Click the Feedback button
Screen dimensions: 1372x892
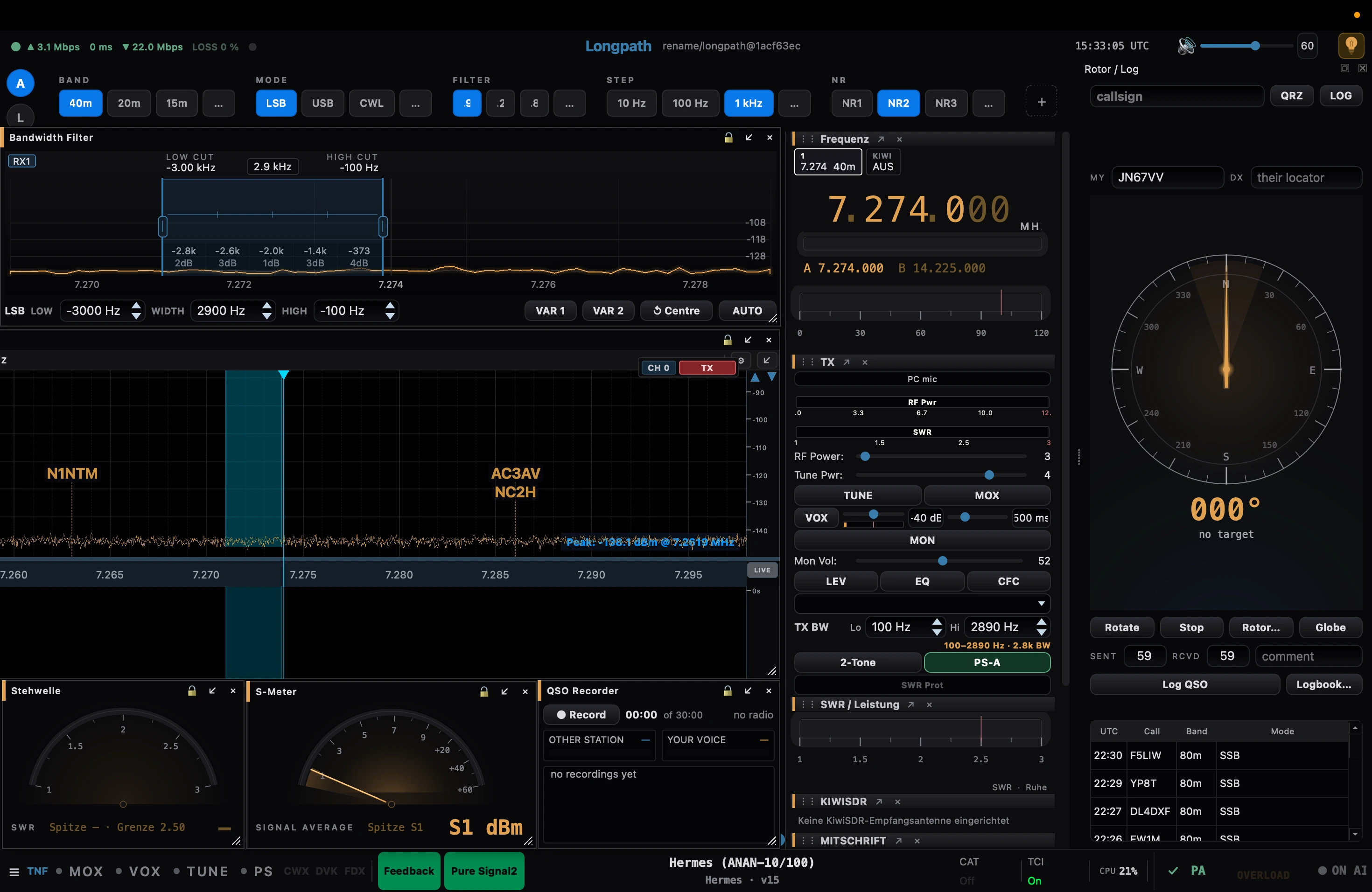coord(409,871)
